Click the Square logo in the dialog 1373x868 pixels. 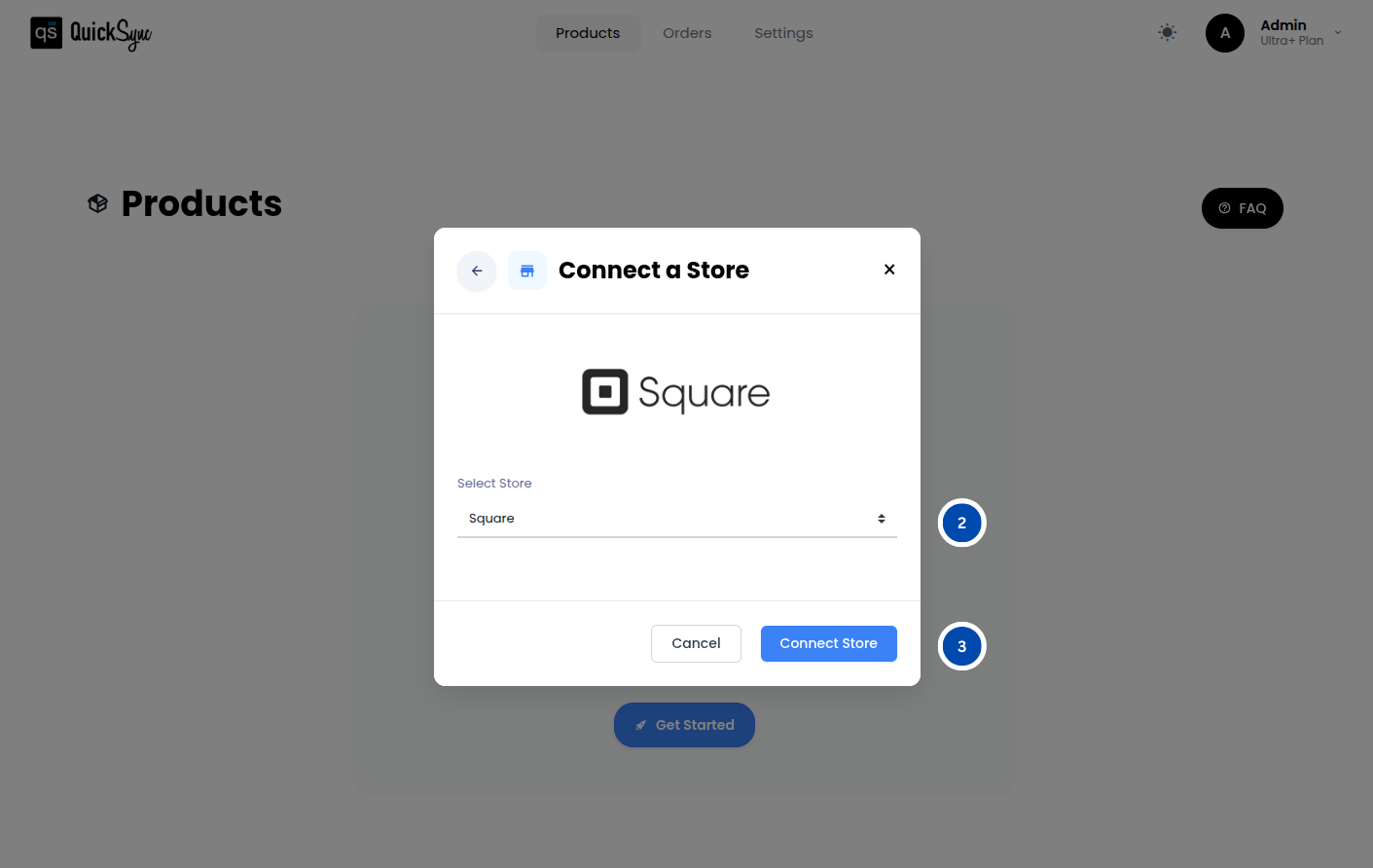click(675, 391)
